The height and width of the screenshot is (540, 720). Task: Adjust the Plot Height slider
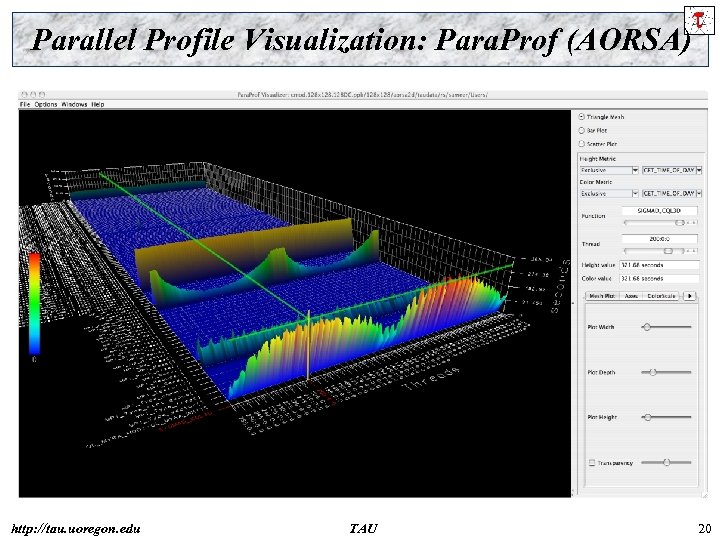tap(666, 417)
